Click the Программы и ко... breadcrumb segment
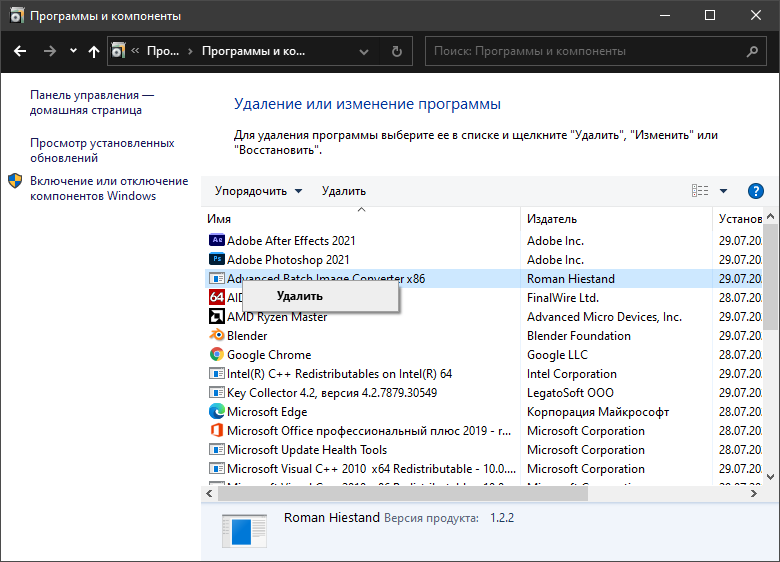780x562 pixels. [253, 51]
